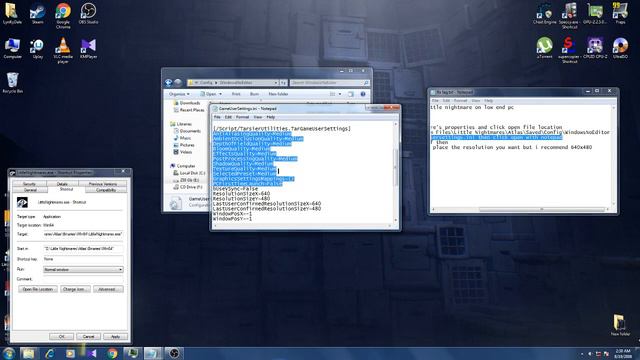
Task: Open the File menu in GameUserSettings Notepad
Action: tap(217, 117)
